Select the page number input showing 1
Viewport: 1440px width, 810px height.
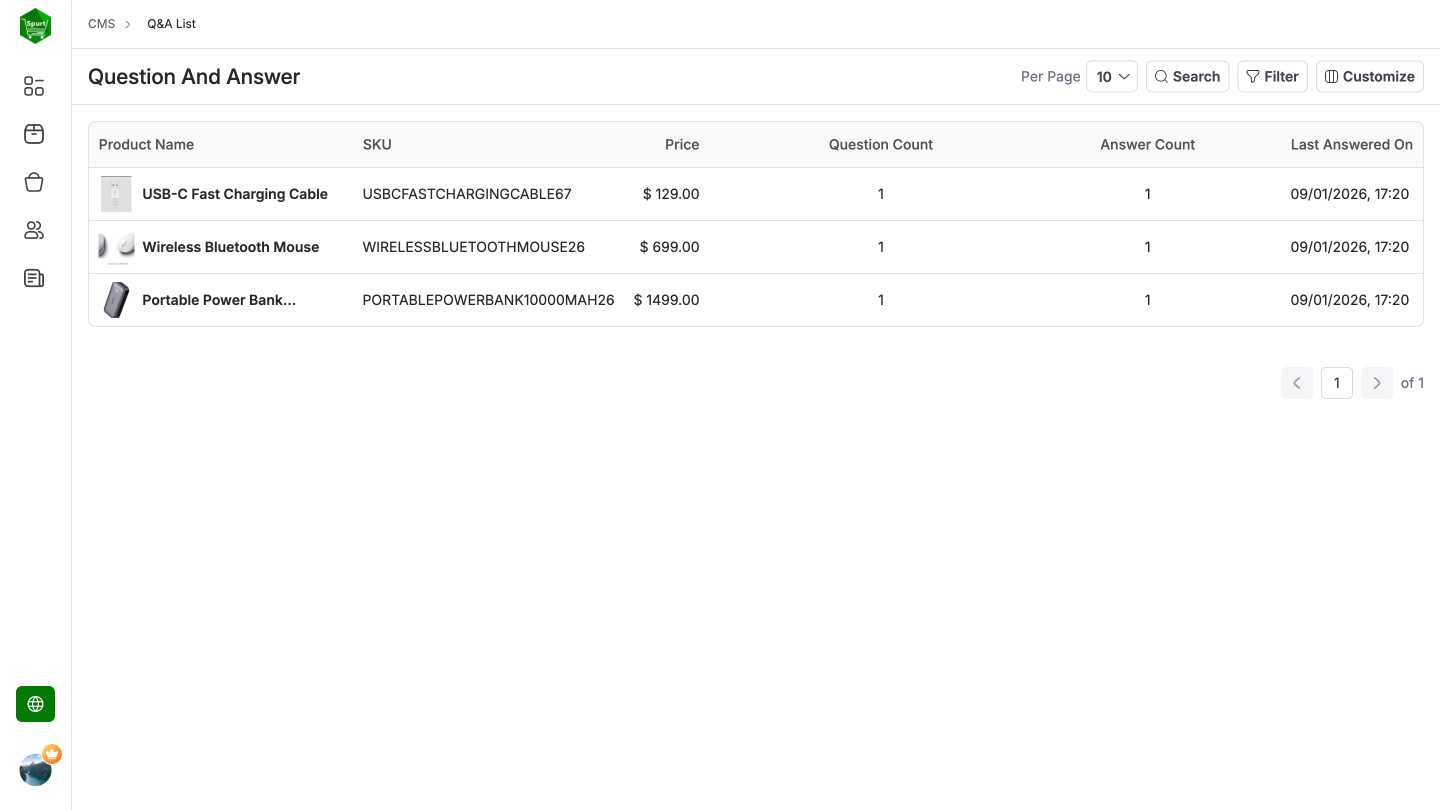point(1337,383)
